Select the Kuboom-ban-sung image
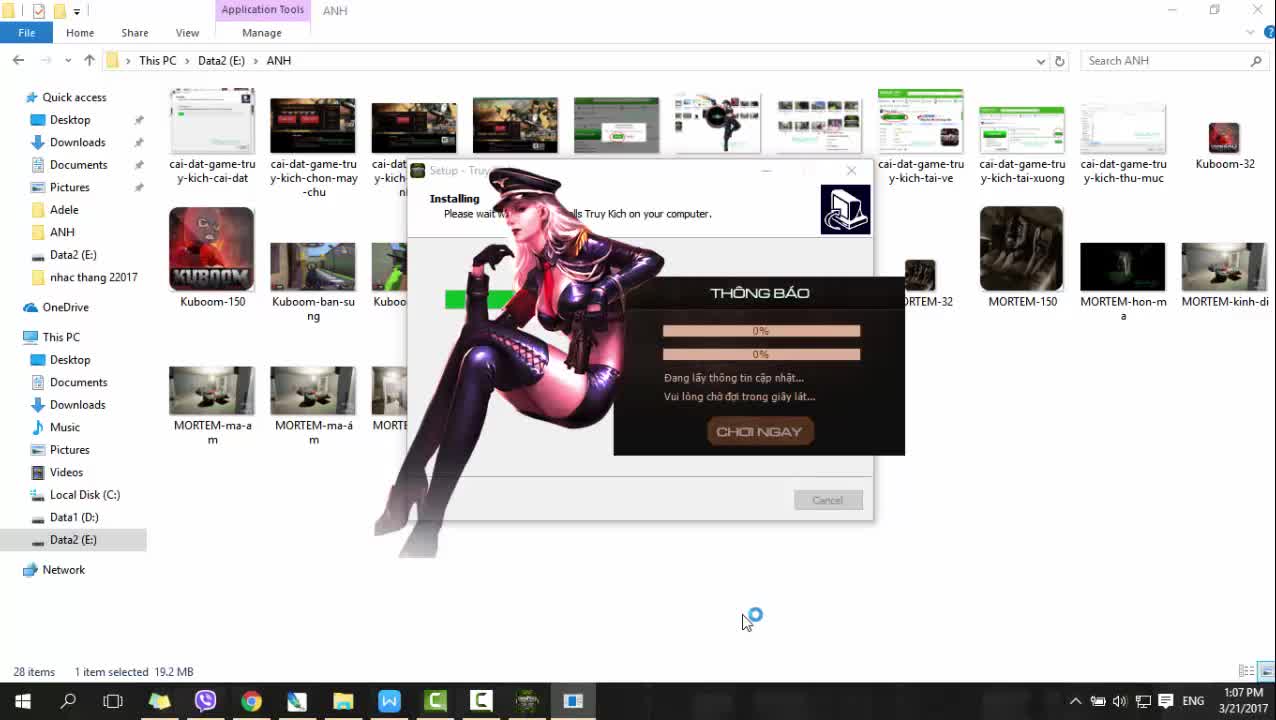 click(x=313, y=281)
